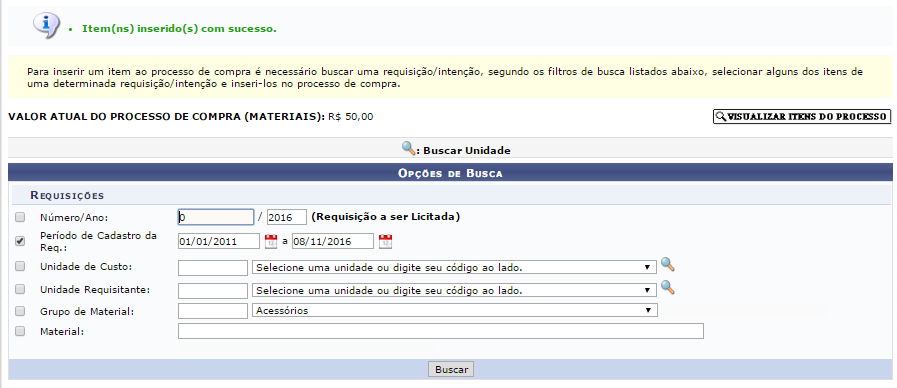Open the Unidade de Custo unit dropdown

tap(454, 267)
